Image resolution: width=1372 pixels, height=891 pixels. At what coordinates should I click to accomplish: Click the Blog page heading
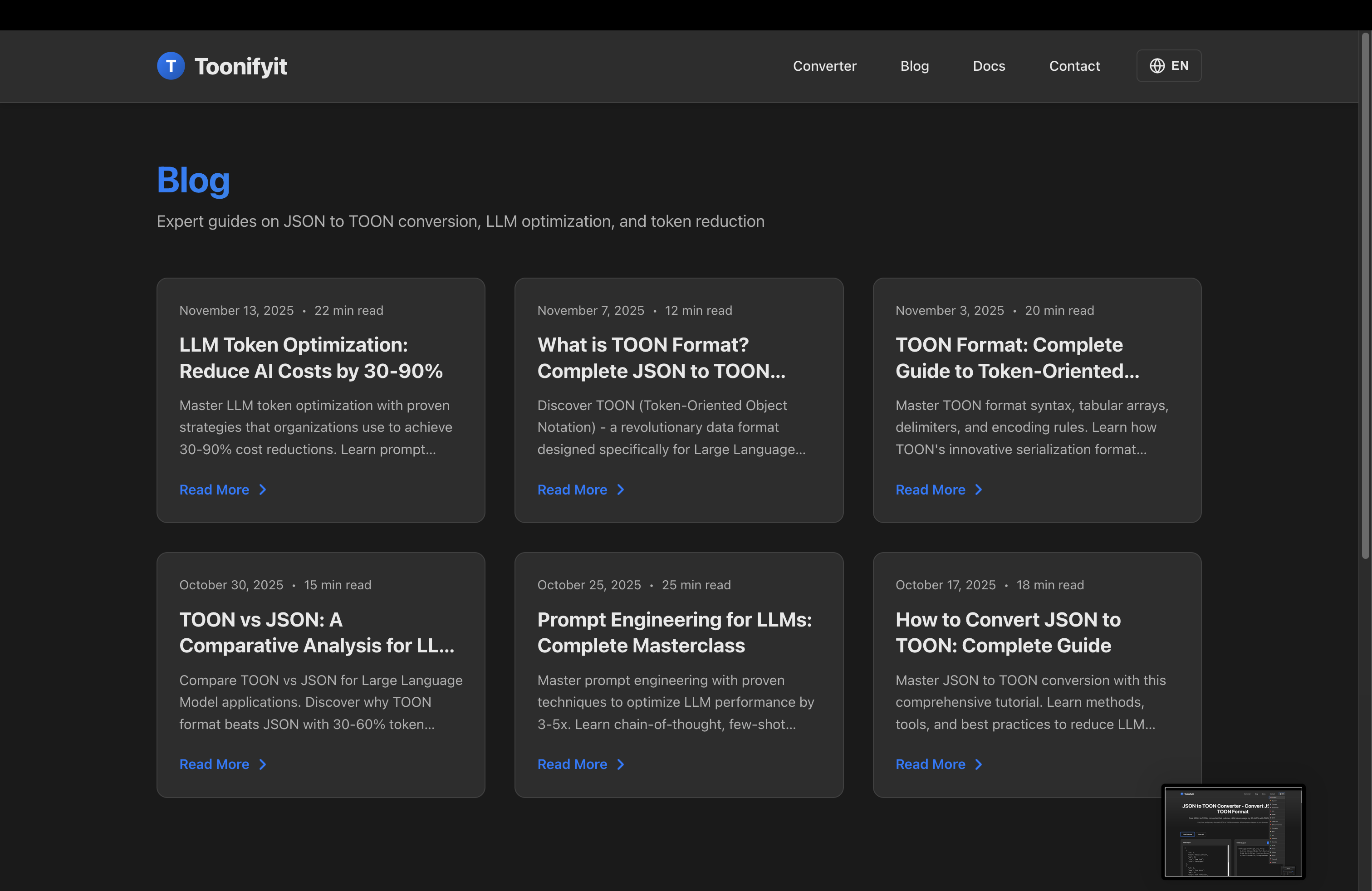pyautogui.click(x=193, y=180)
